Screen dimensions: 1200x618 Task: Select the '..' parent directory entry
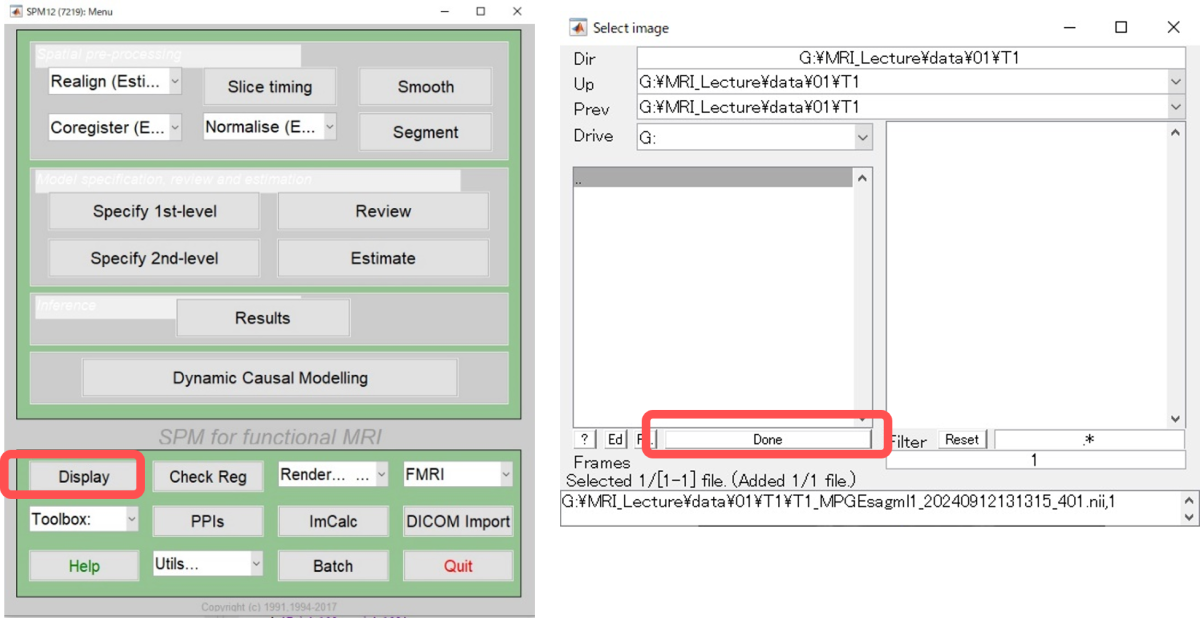point(712,178)
